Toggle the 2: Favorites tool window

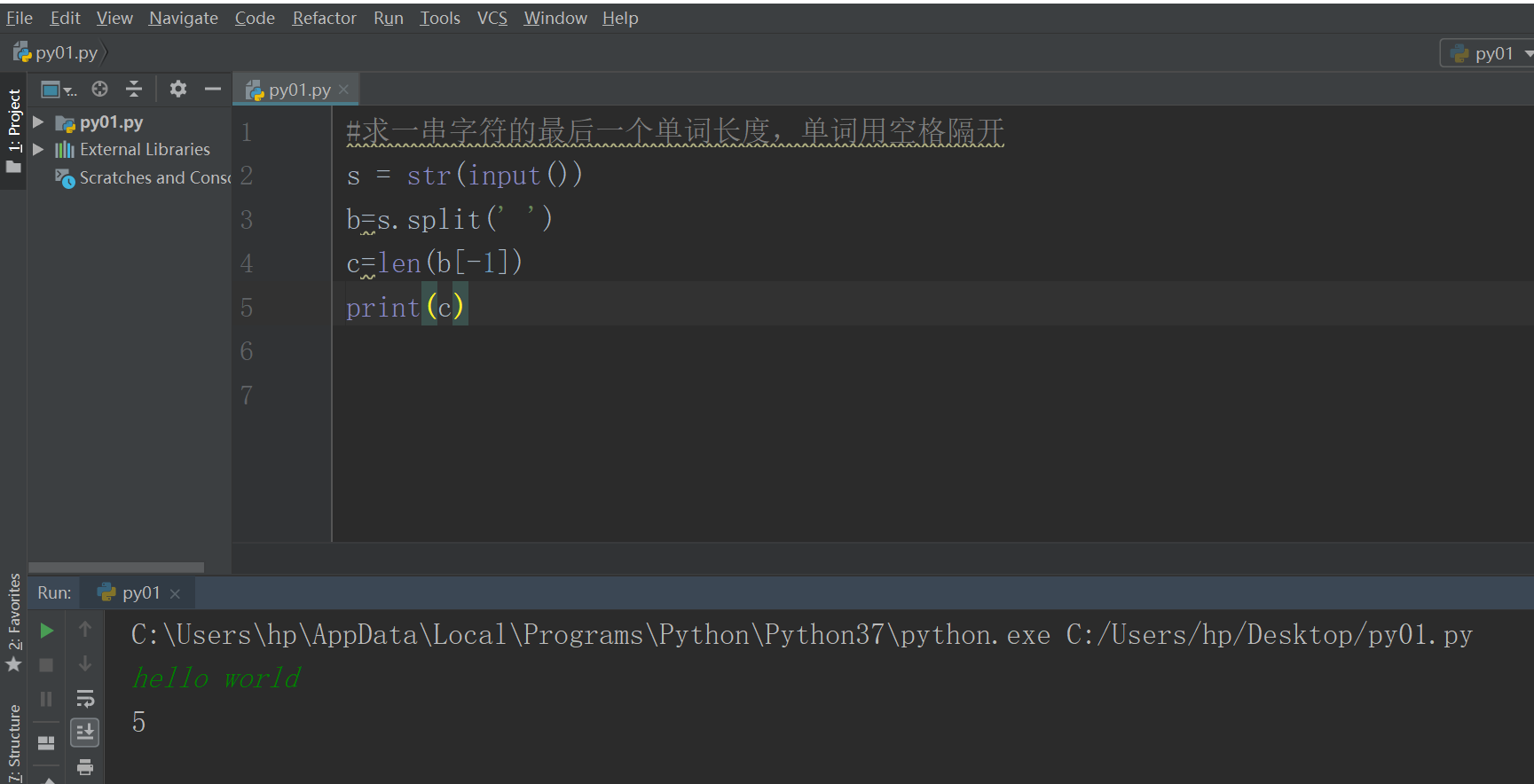point(13,623)
